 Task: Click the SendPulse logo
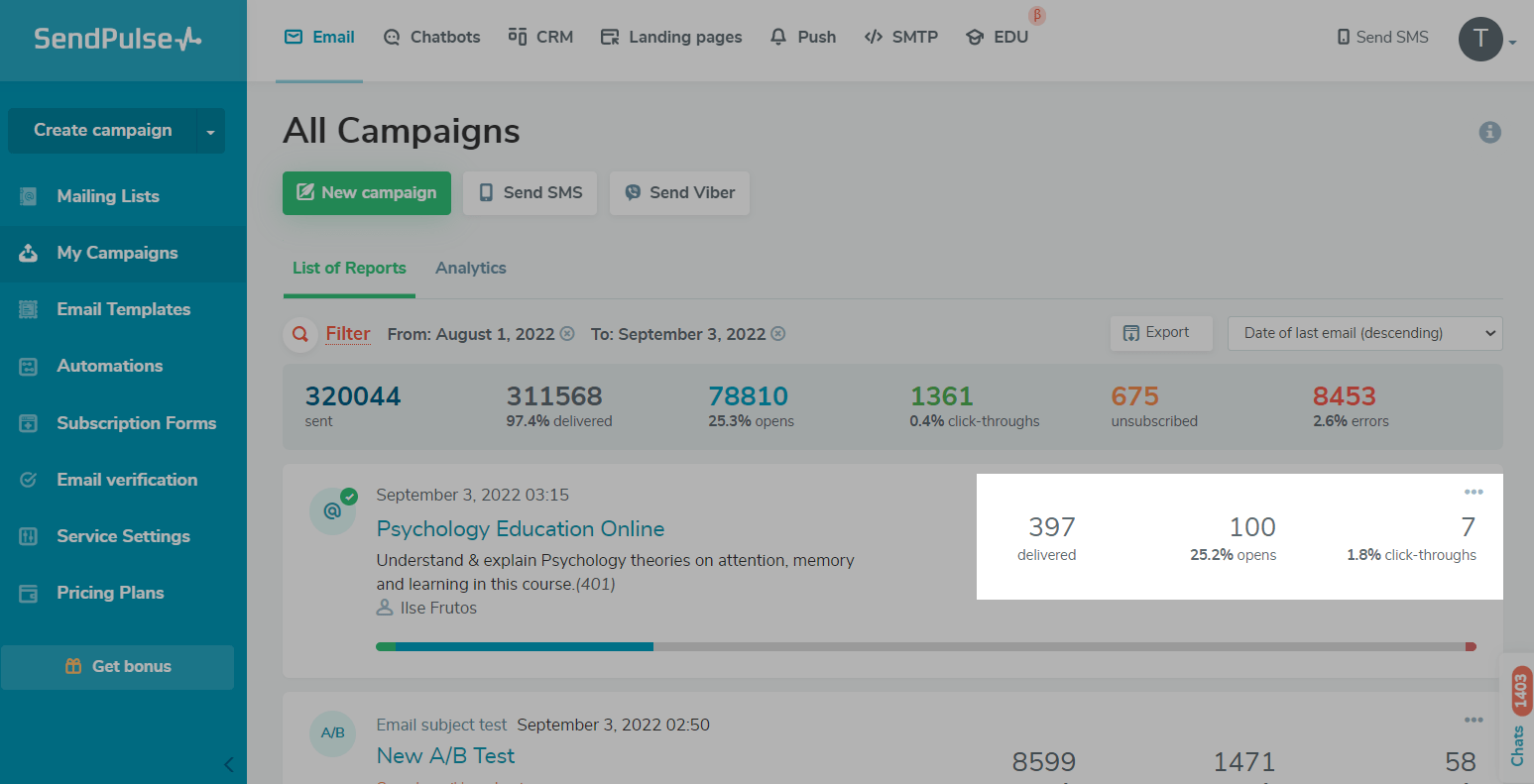coord(117,39)
